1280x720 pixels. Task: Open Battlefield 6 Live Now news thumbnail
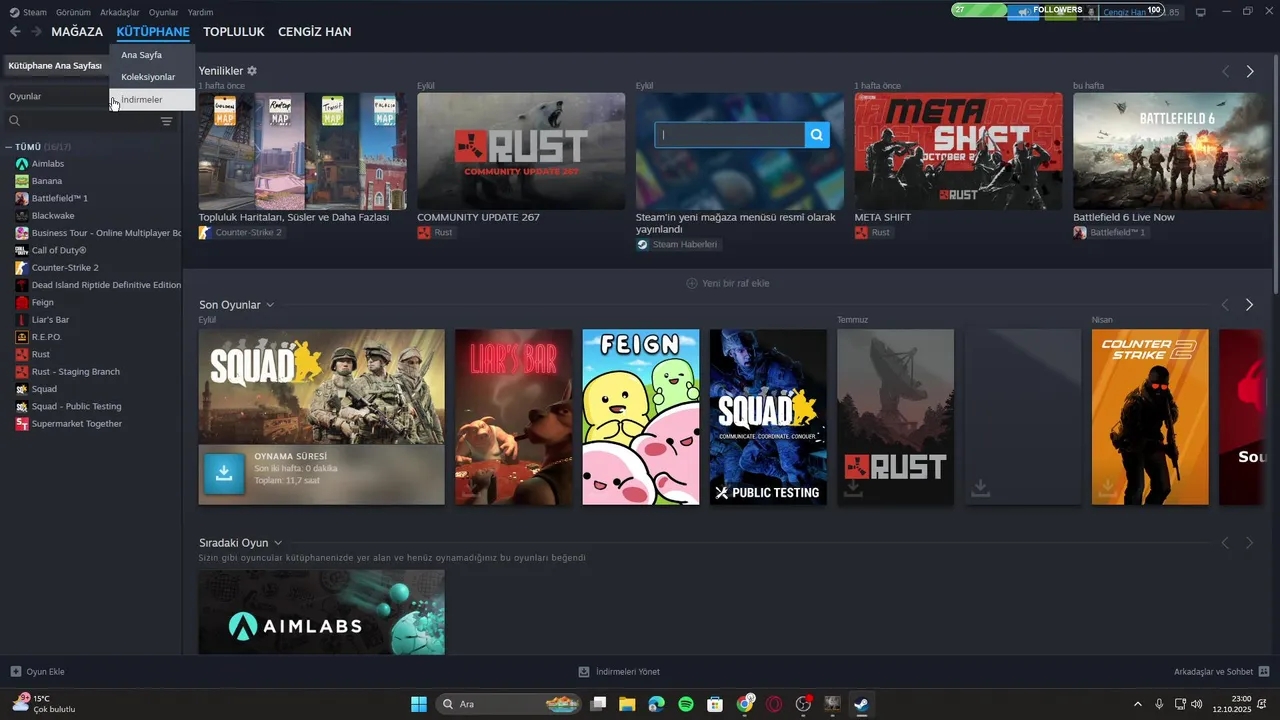tap(1170, 151)
